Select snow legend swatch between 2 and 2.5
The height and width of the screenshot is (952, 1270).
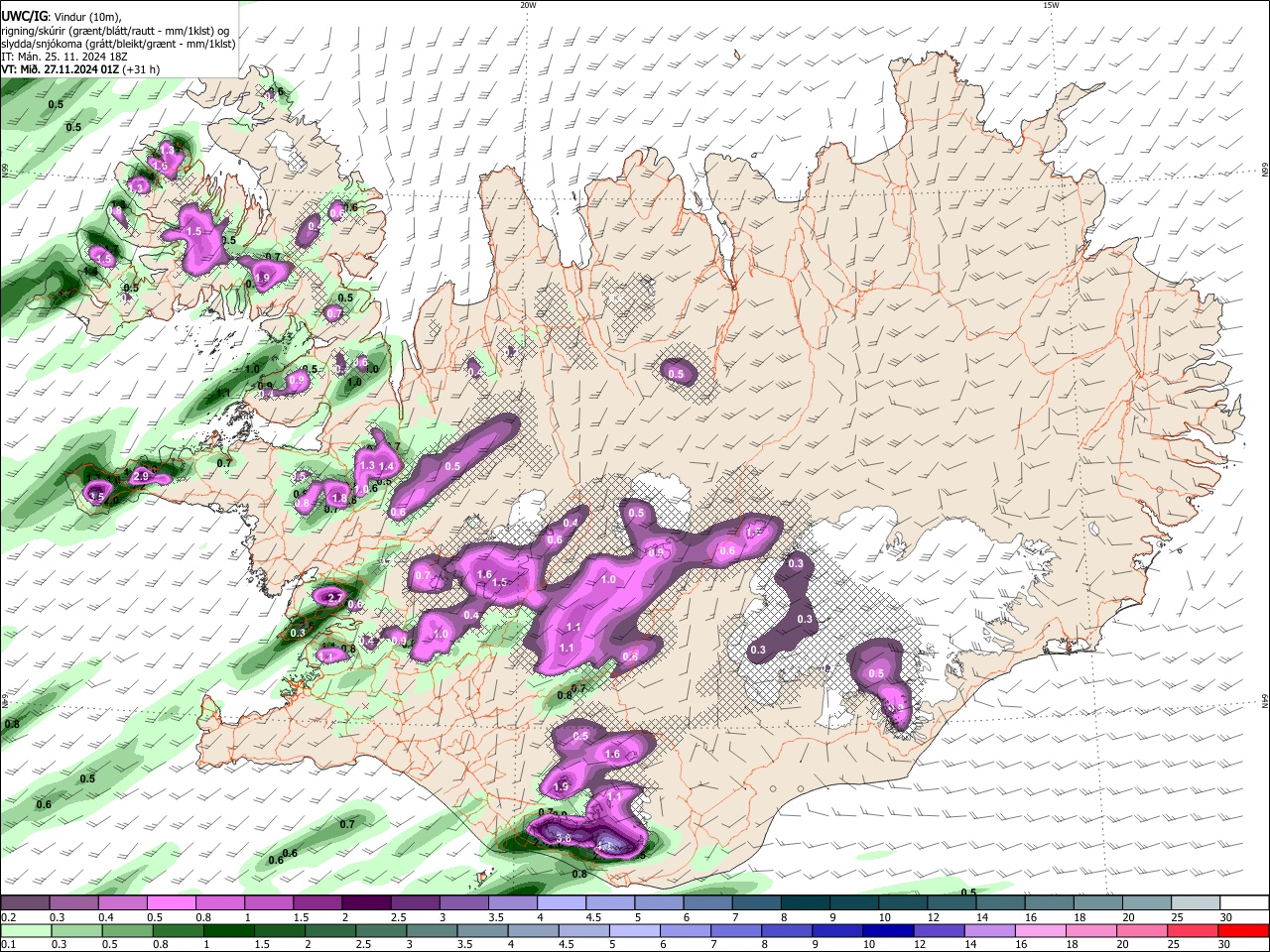click(x=366, y=902)
